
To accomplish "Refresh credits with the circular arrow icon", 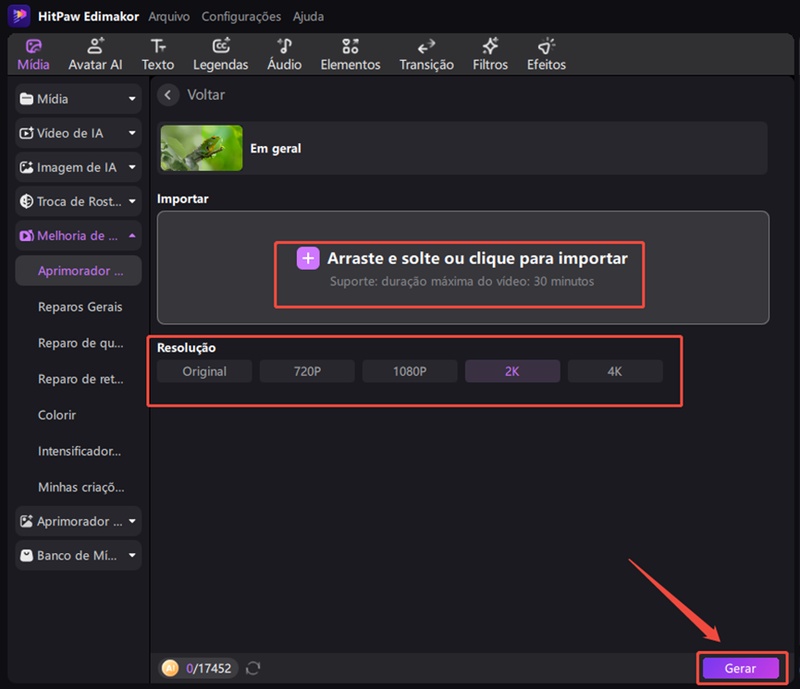I will (x=253, y=668).
